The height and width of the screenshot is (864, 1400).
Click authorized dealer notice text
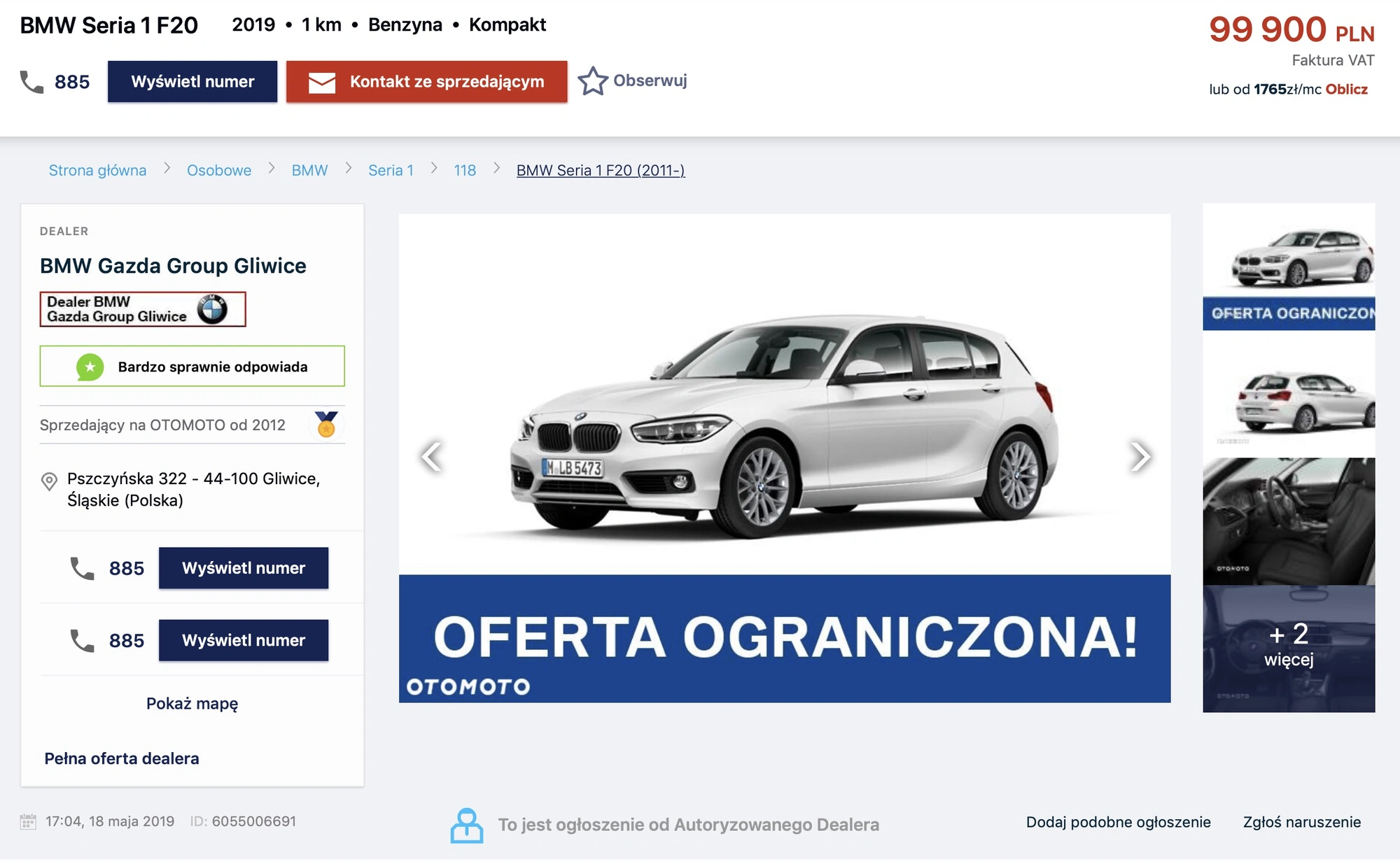pos(688,825)
